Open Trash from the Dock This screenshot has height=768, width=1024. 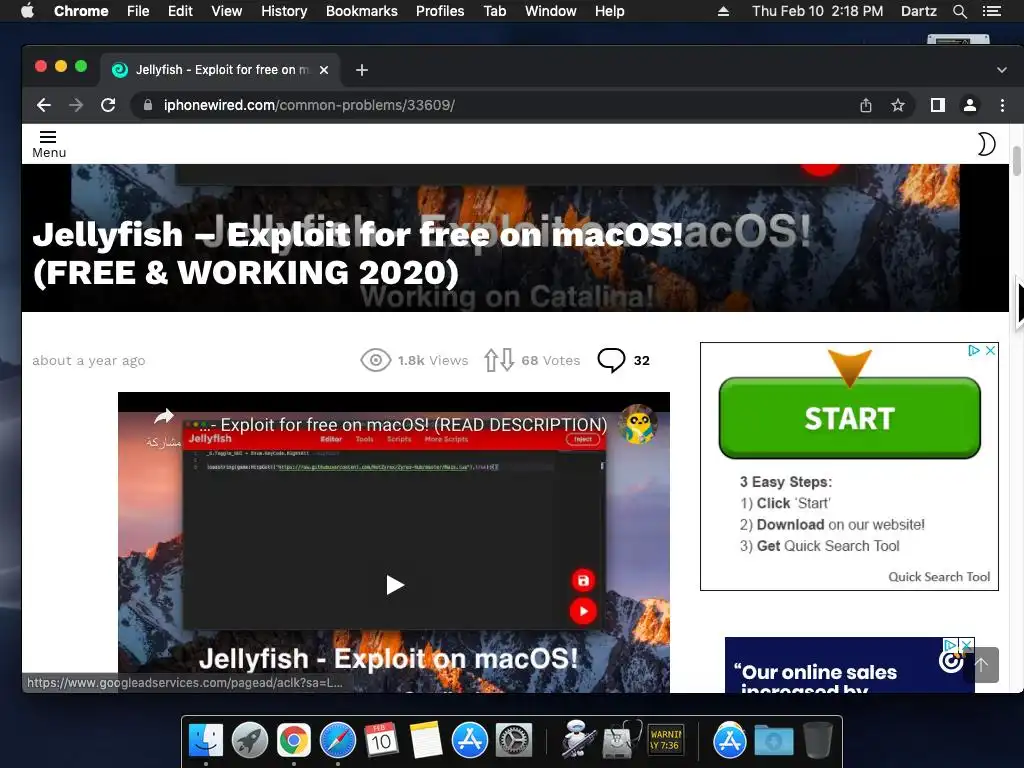point(818,741)
